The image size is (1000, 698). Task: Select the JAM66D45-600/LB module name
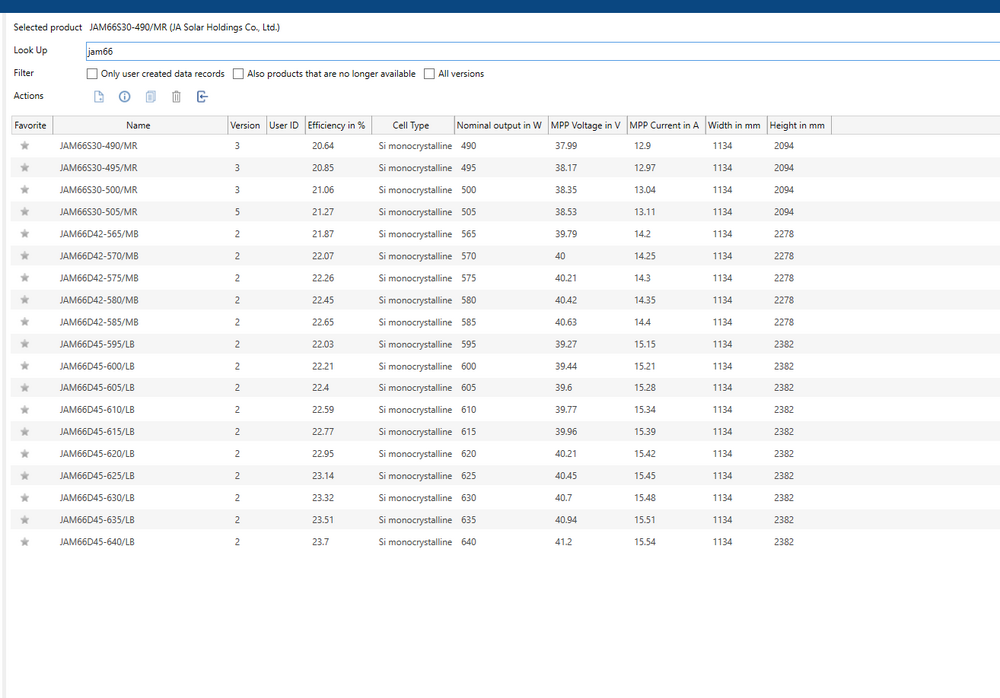click(97, 366)
